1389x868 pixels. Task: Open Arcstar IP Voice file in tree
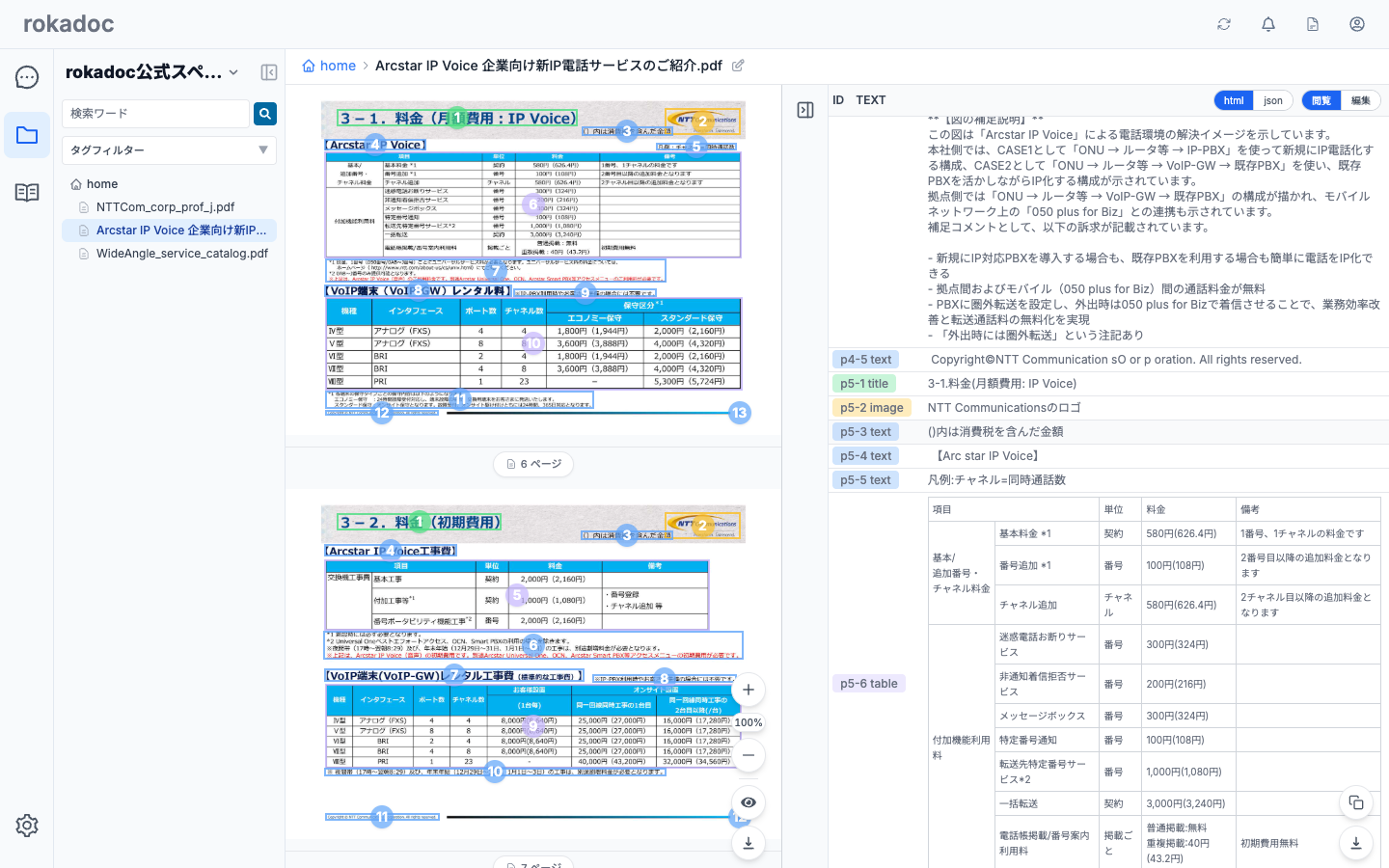[169, 231]
